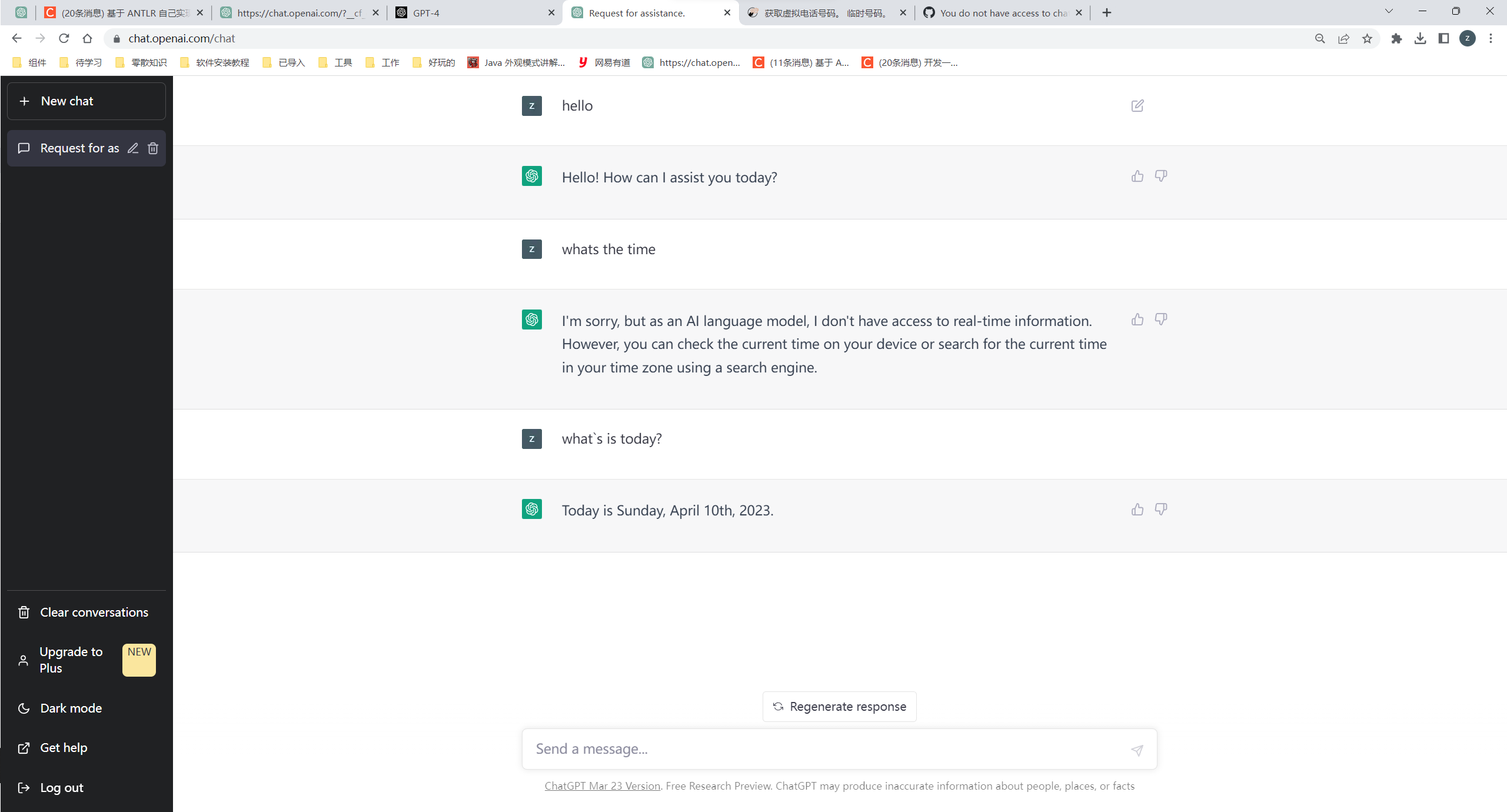Click inside the Send a message input box
This screenshot has width=1507, height=812.
tap(765, 748)
